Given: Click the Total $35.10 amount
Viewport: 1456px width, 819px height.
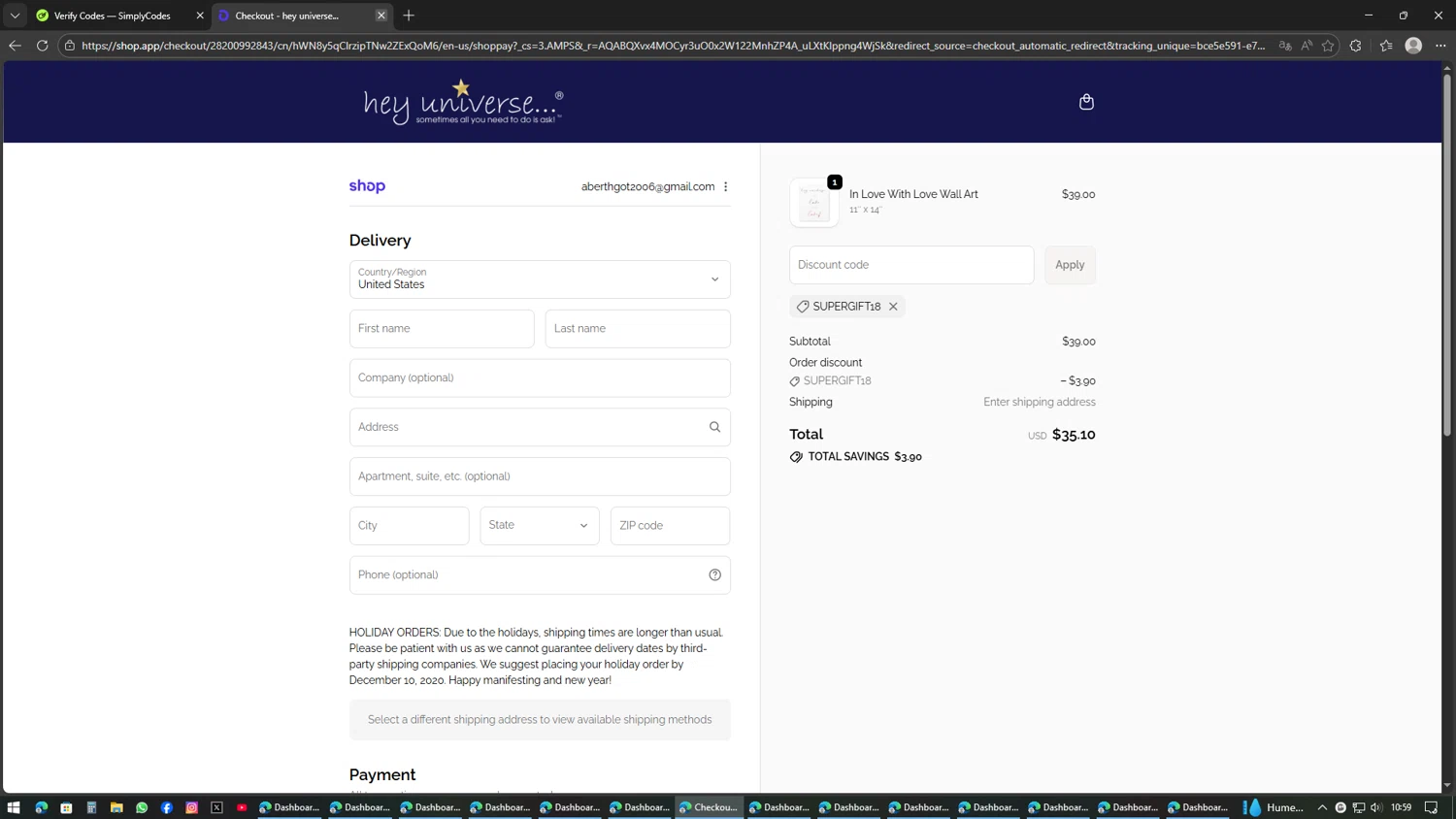Looking at the screenshot, I should tap(1074, 435).
